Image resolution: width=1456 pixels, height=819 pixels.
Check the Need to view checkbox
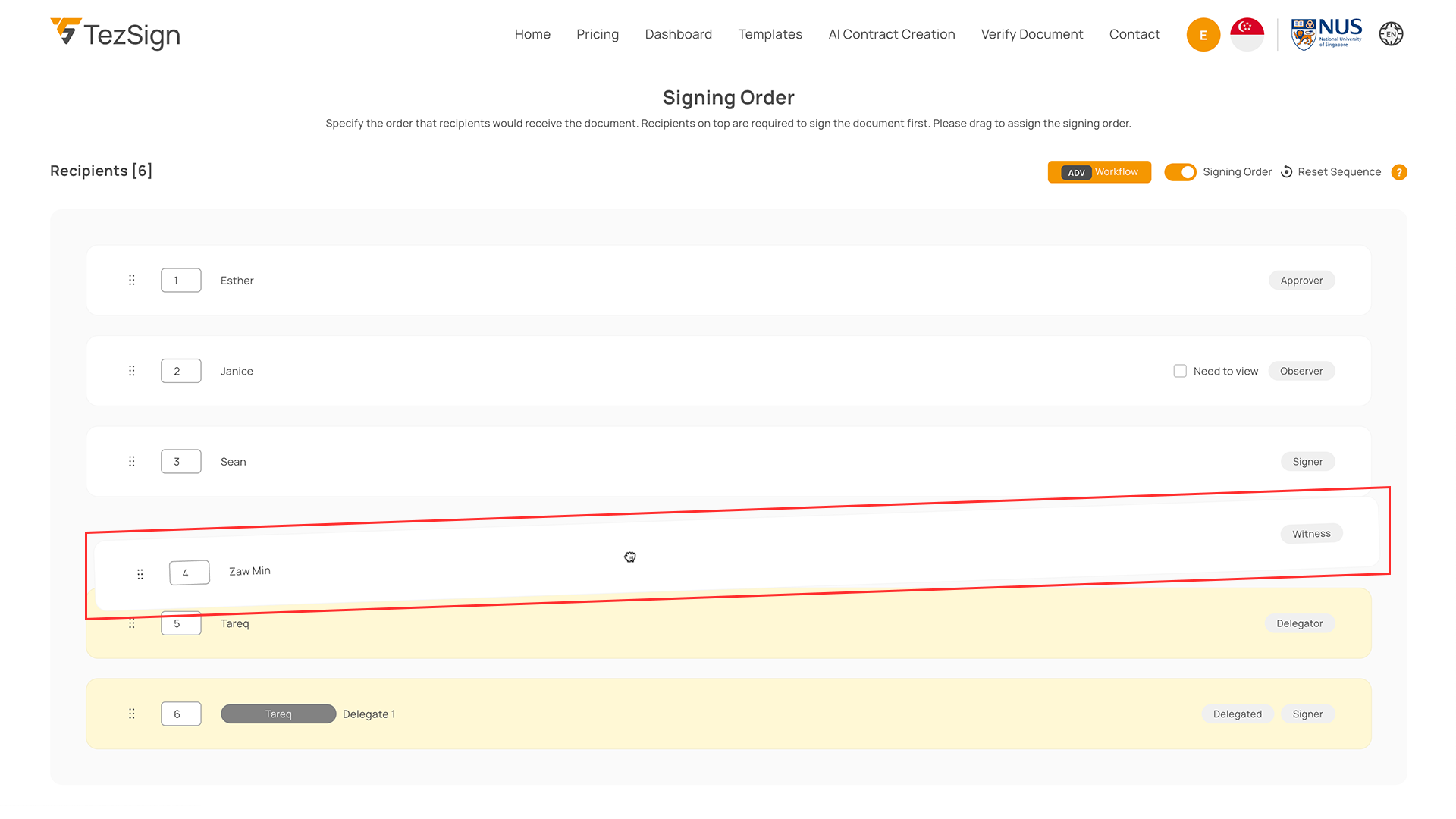tap(1180, 371)
